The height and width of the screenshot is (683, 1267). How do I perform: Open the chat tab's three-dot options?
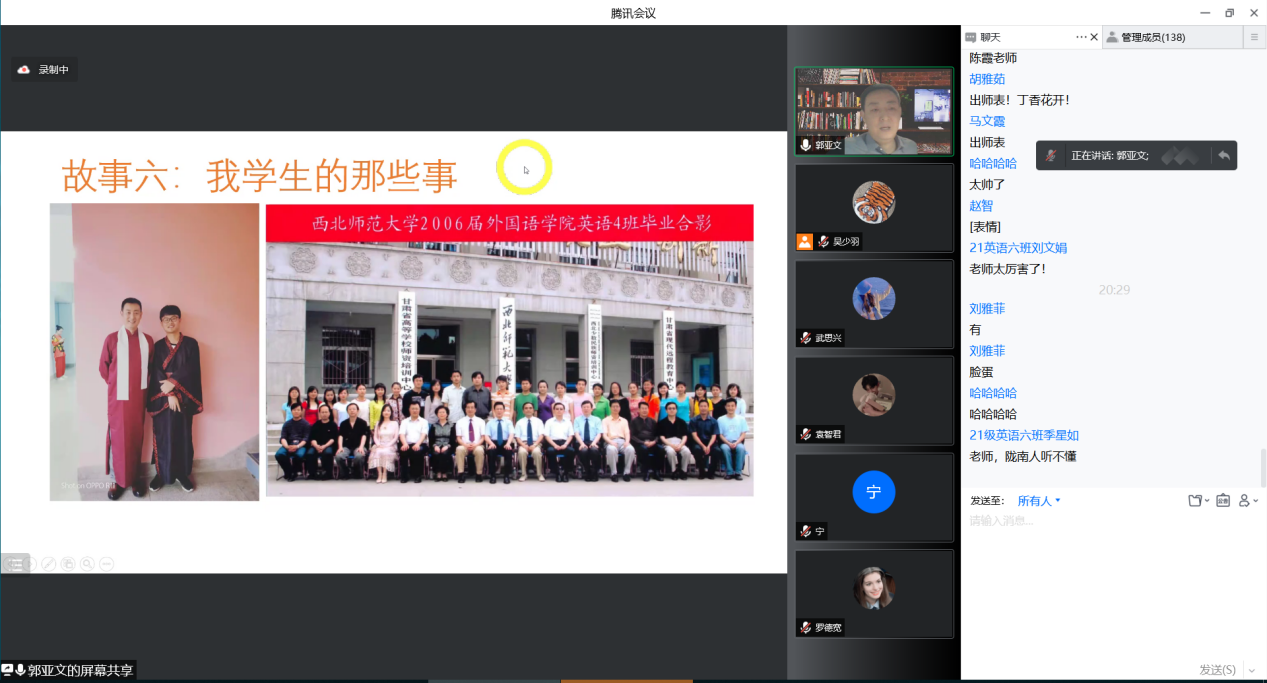[1080, 37]
